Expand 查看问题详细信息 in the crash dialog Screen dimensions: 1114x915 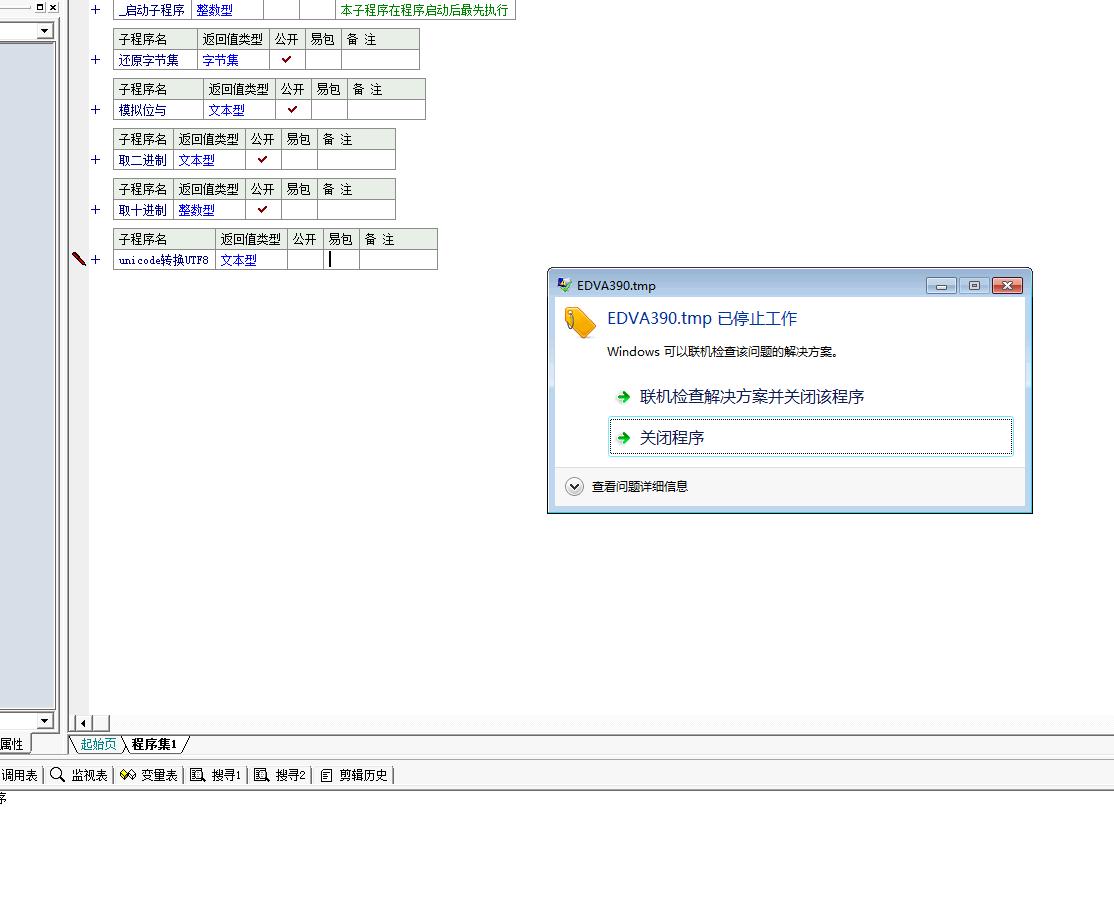574,486
